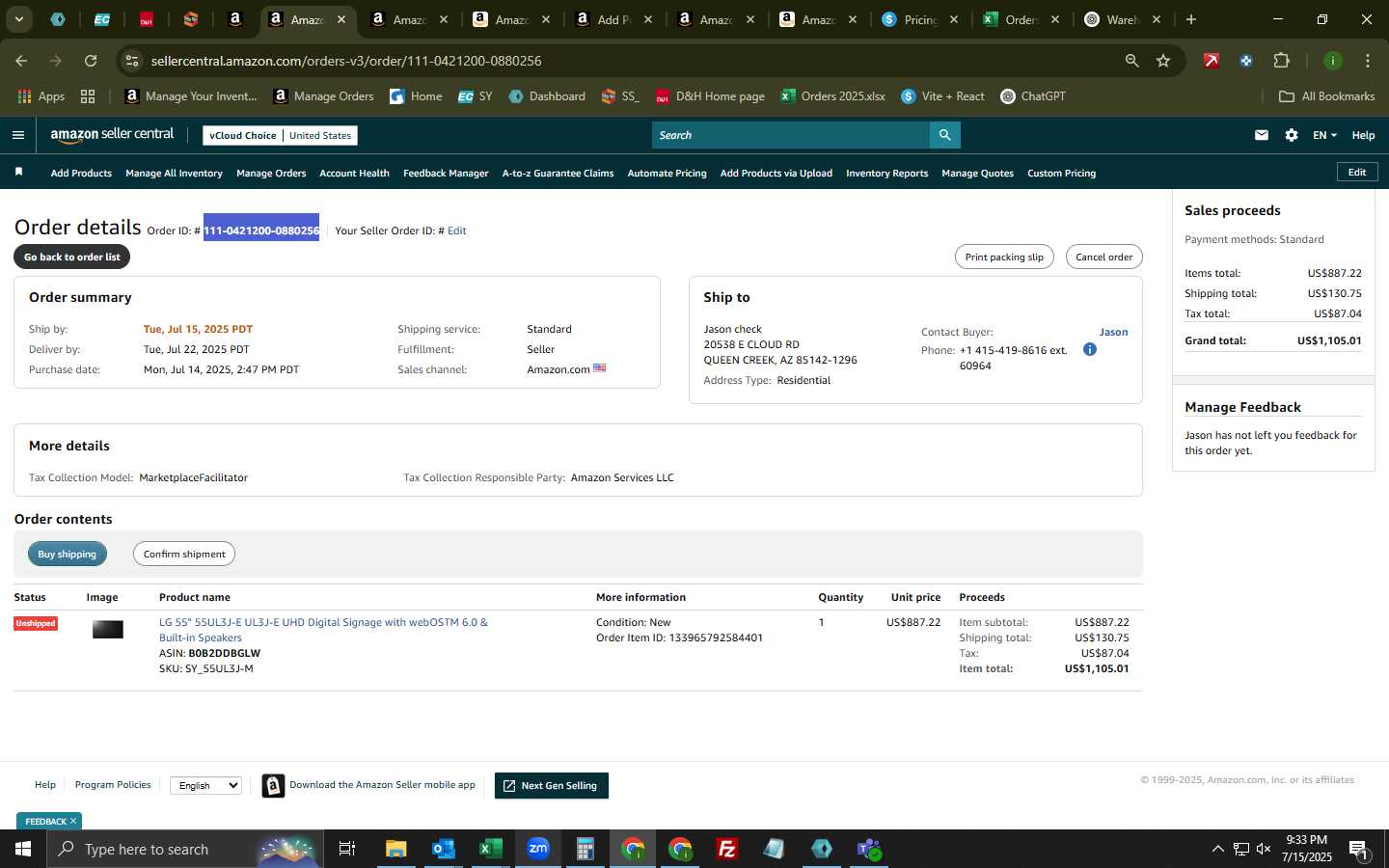Open File Explorer from the taskbar
1389x868 pixels.
tap(395, 849)
